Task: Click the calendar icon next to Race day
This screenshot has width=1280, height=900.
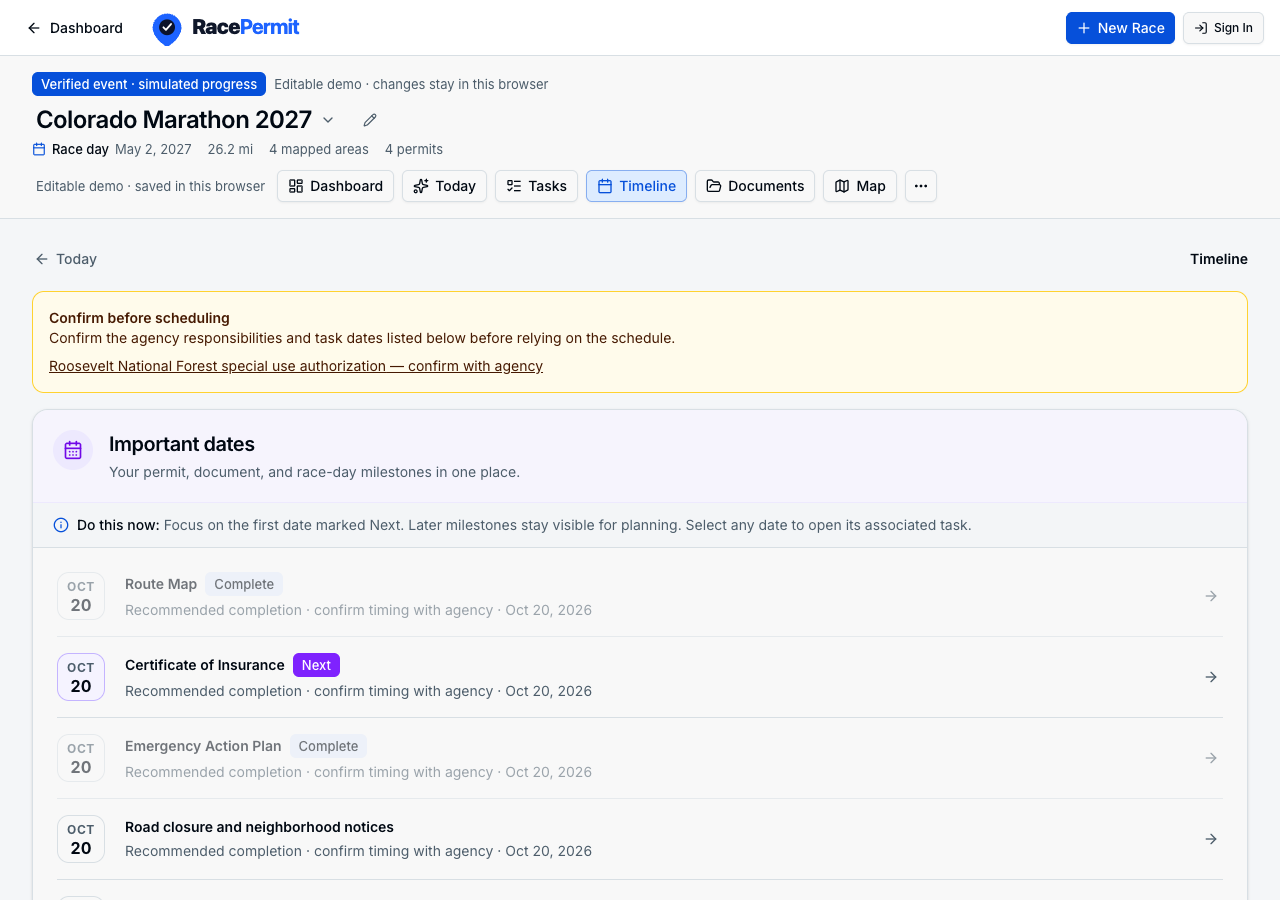Action: pyautogui.click(x=39, y=149)
